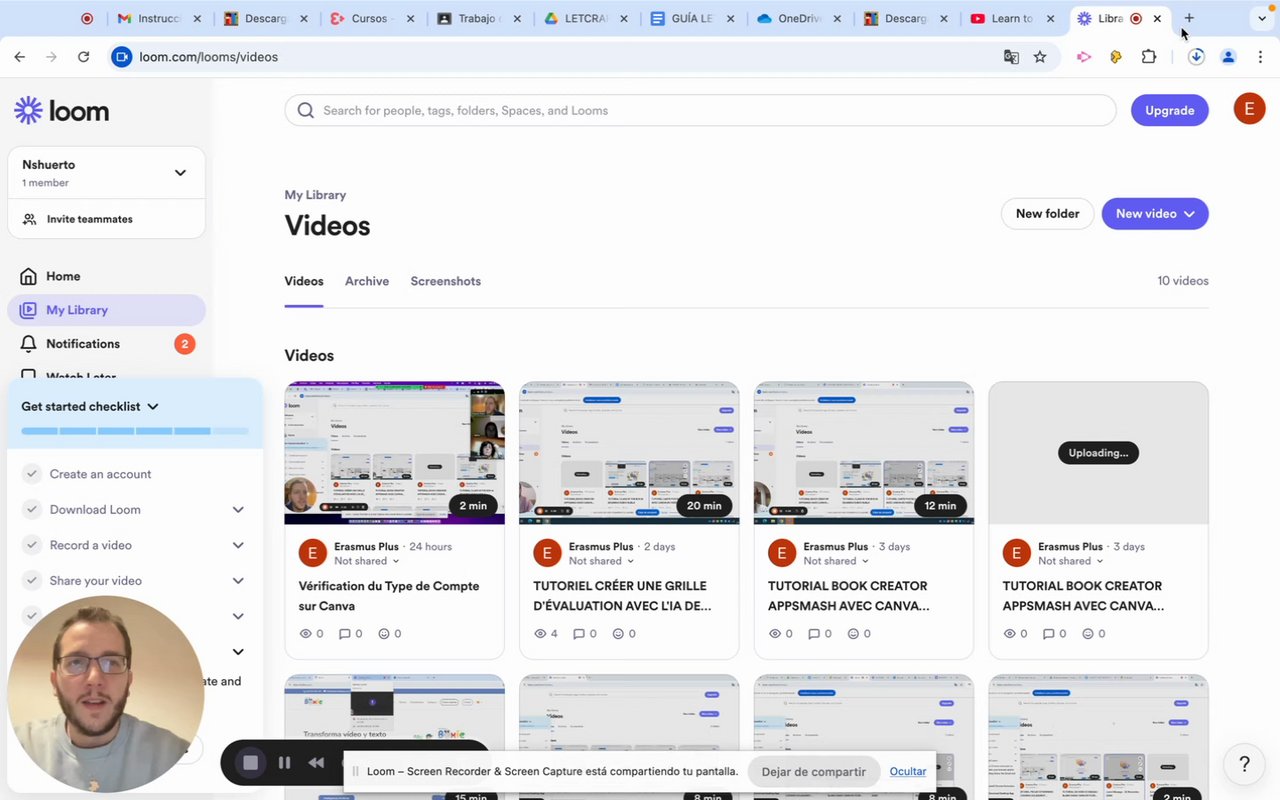
Task: Switch to the Screenshots tab
Action: [x=446, y=281]
